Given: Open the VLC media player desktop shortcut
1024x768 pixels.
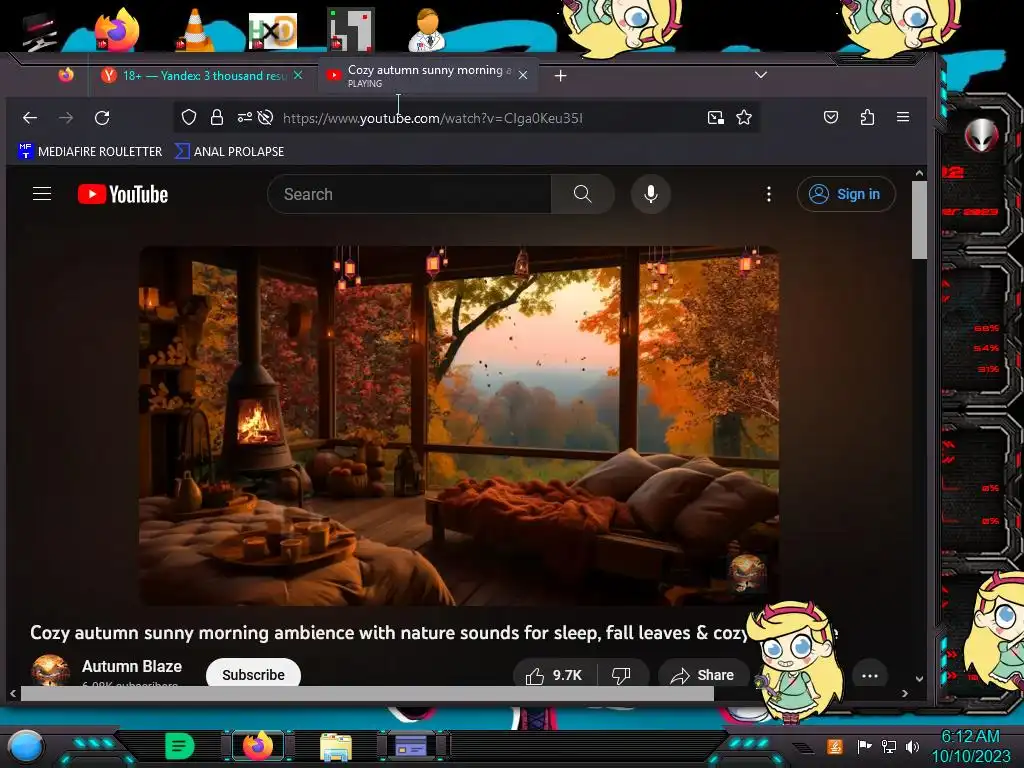Looking at the screenshot, I should coord(195,30).
